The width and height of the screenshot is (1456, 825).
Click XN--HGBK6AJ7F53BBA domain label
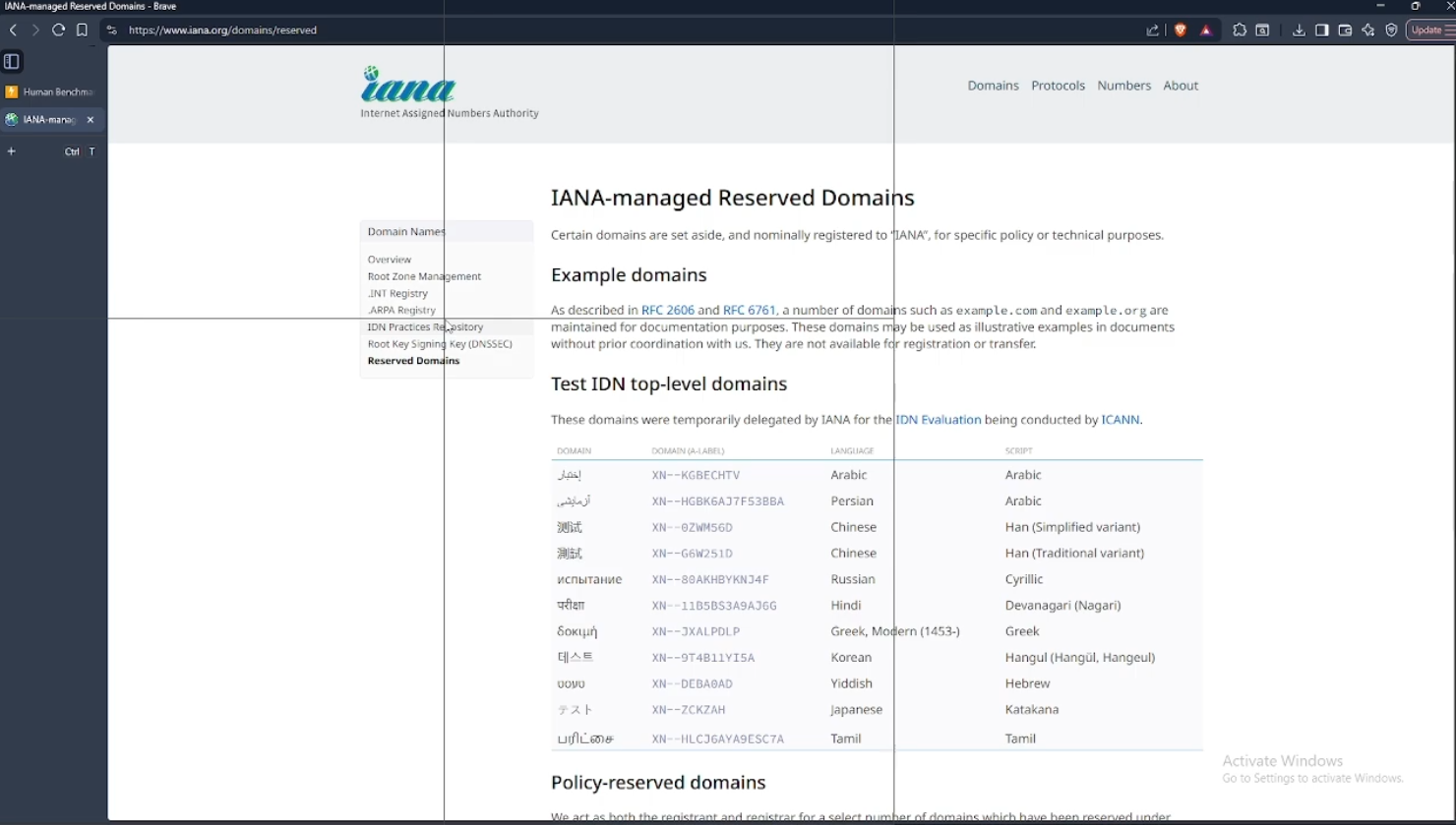coord(717,501)
